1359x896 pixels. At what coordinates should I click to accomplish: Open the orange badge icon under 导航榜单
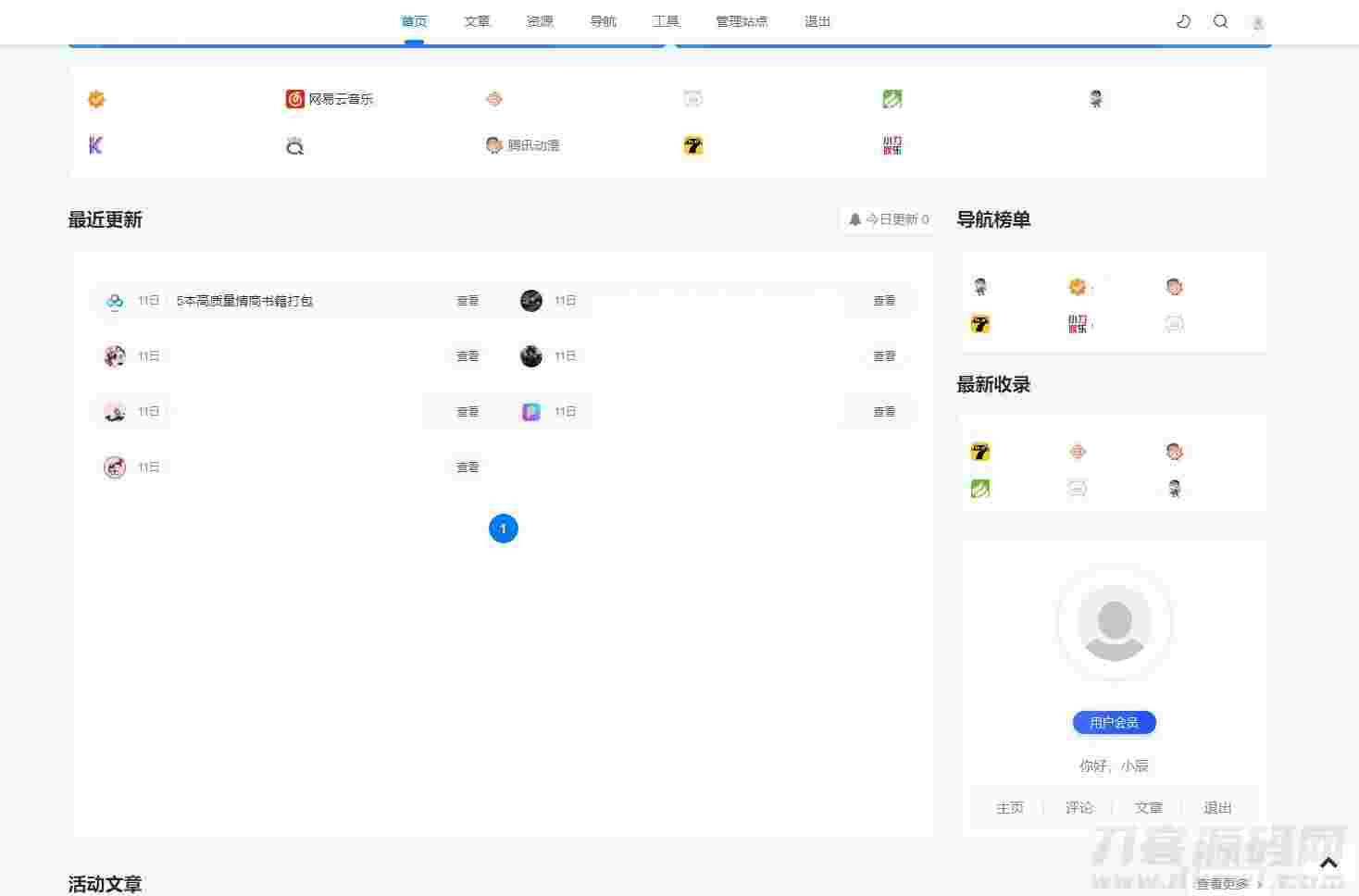pos(1078,287)
